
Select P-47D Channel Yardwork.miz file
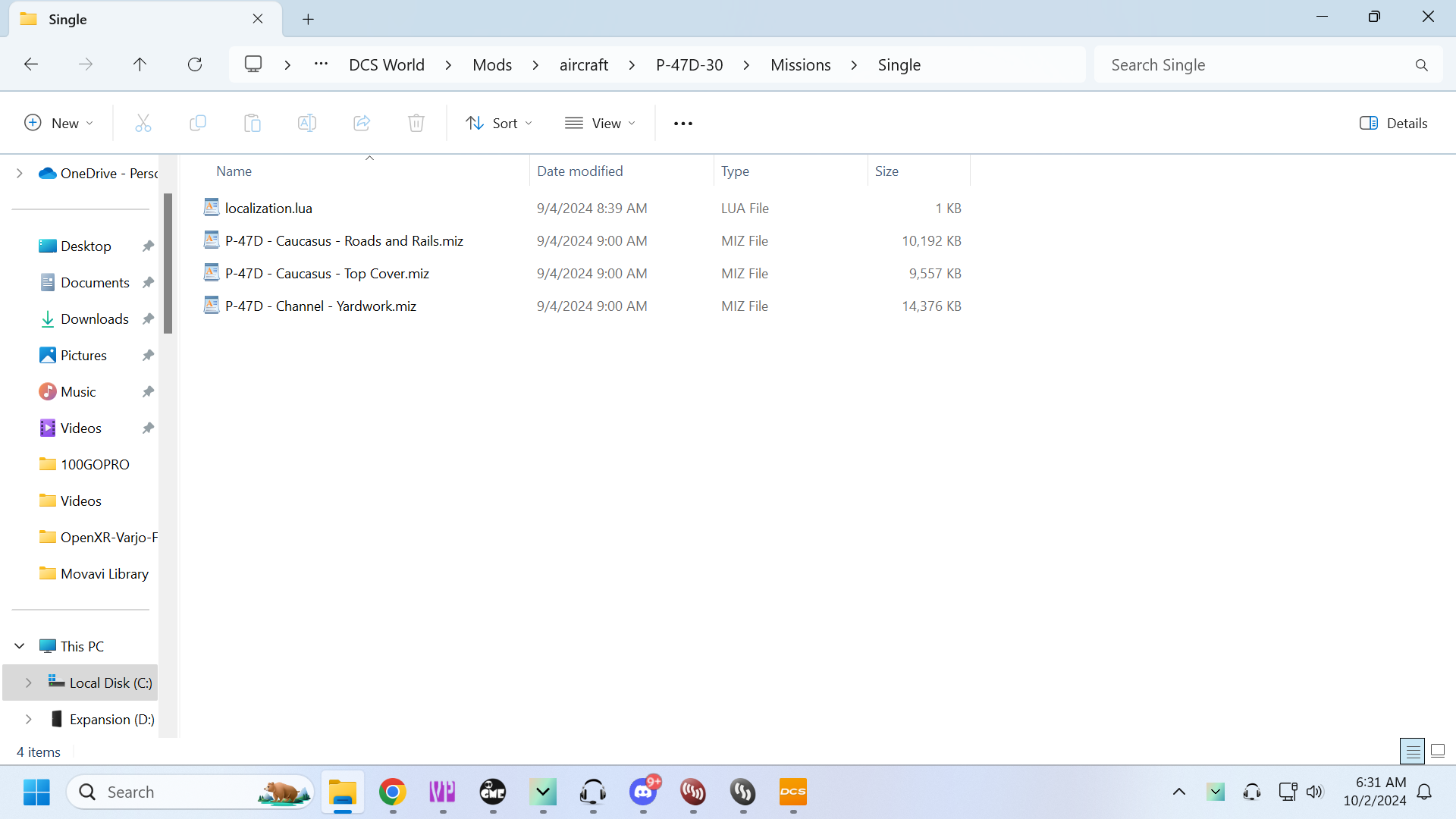pos(321,306)
